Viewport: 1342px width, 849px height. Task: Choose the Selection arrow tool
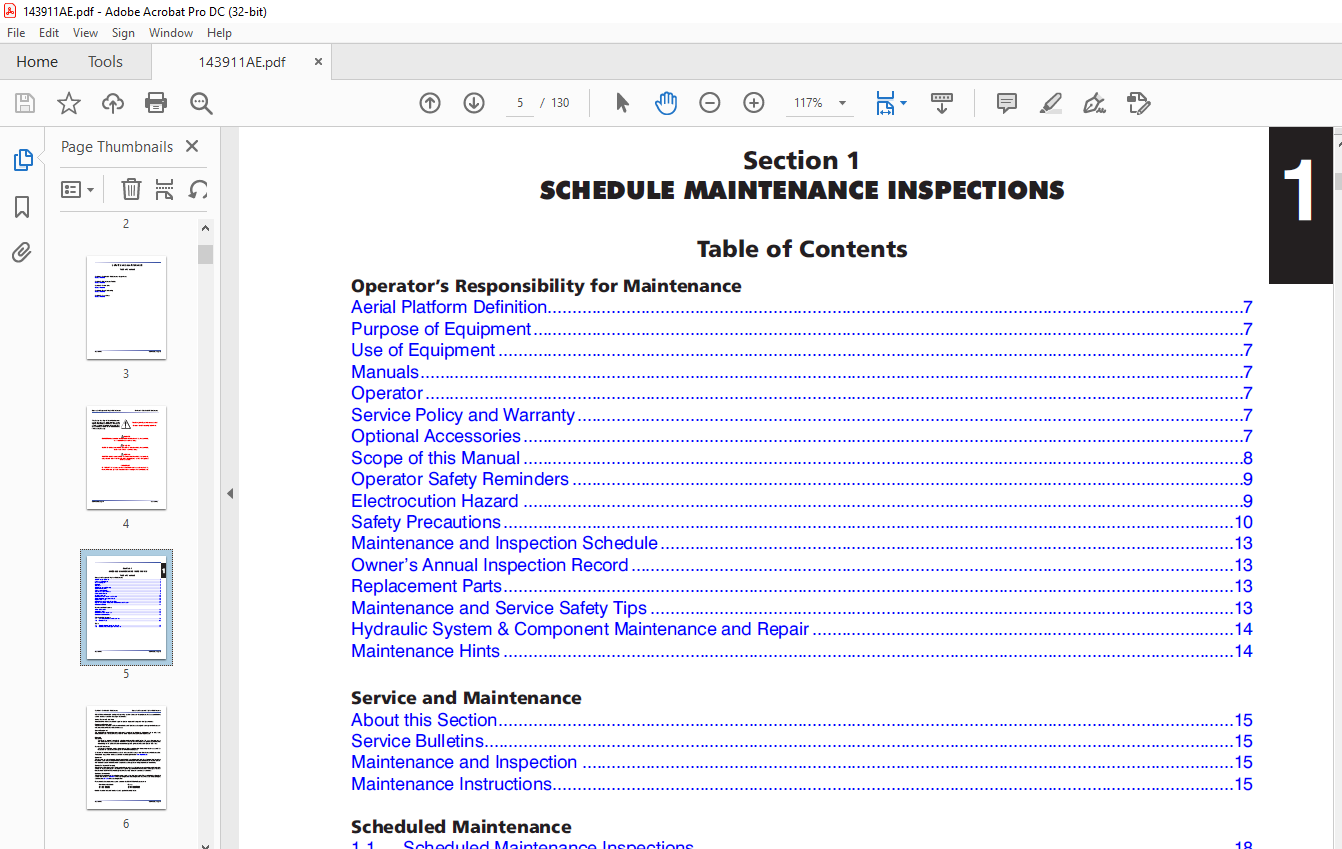tap(622, 103)
